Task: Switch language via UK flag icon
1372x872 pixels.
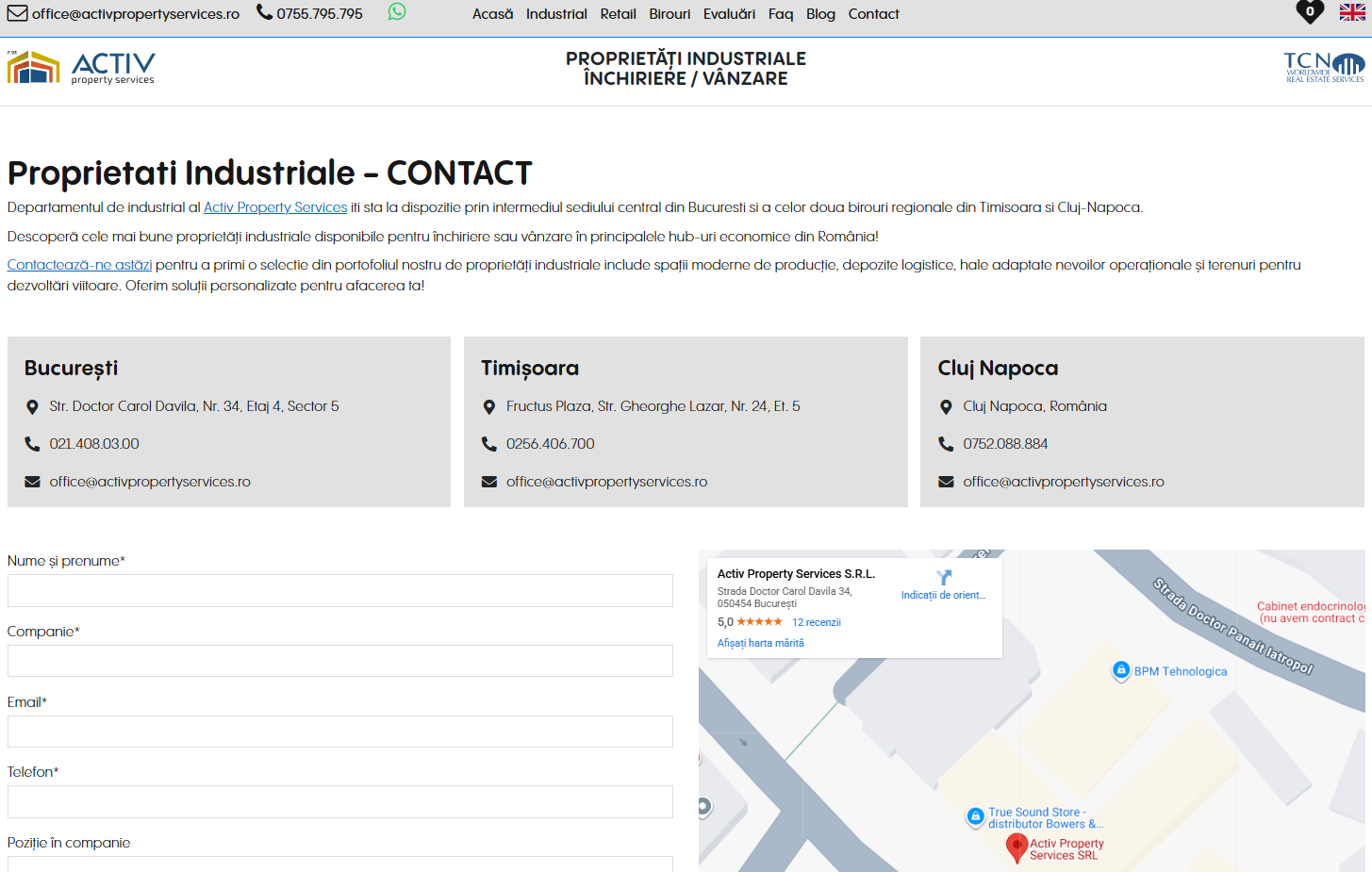Action: 1352,12
